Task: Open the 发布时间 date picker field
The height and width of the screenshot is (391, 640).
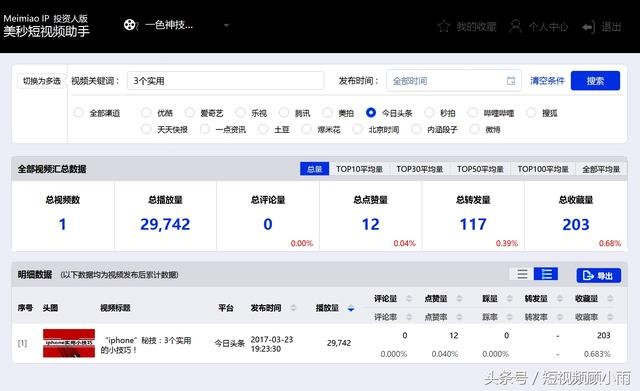Action: 454,81
